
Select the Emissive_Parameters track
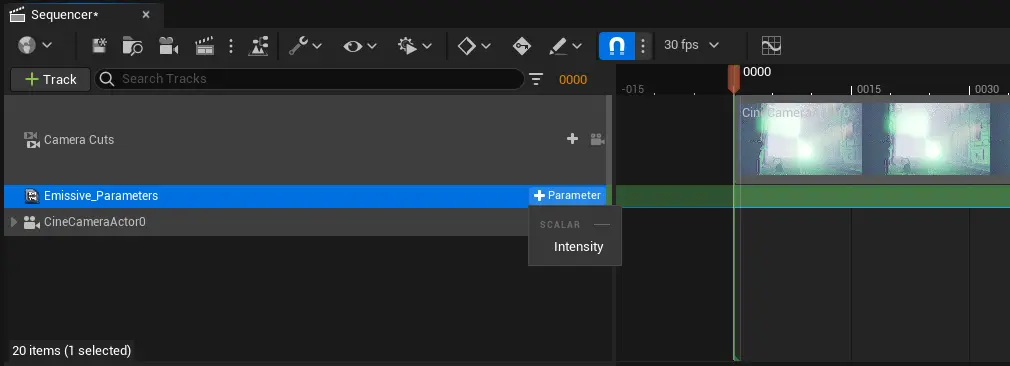[x=305, y=196]
